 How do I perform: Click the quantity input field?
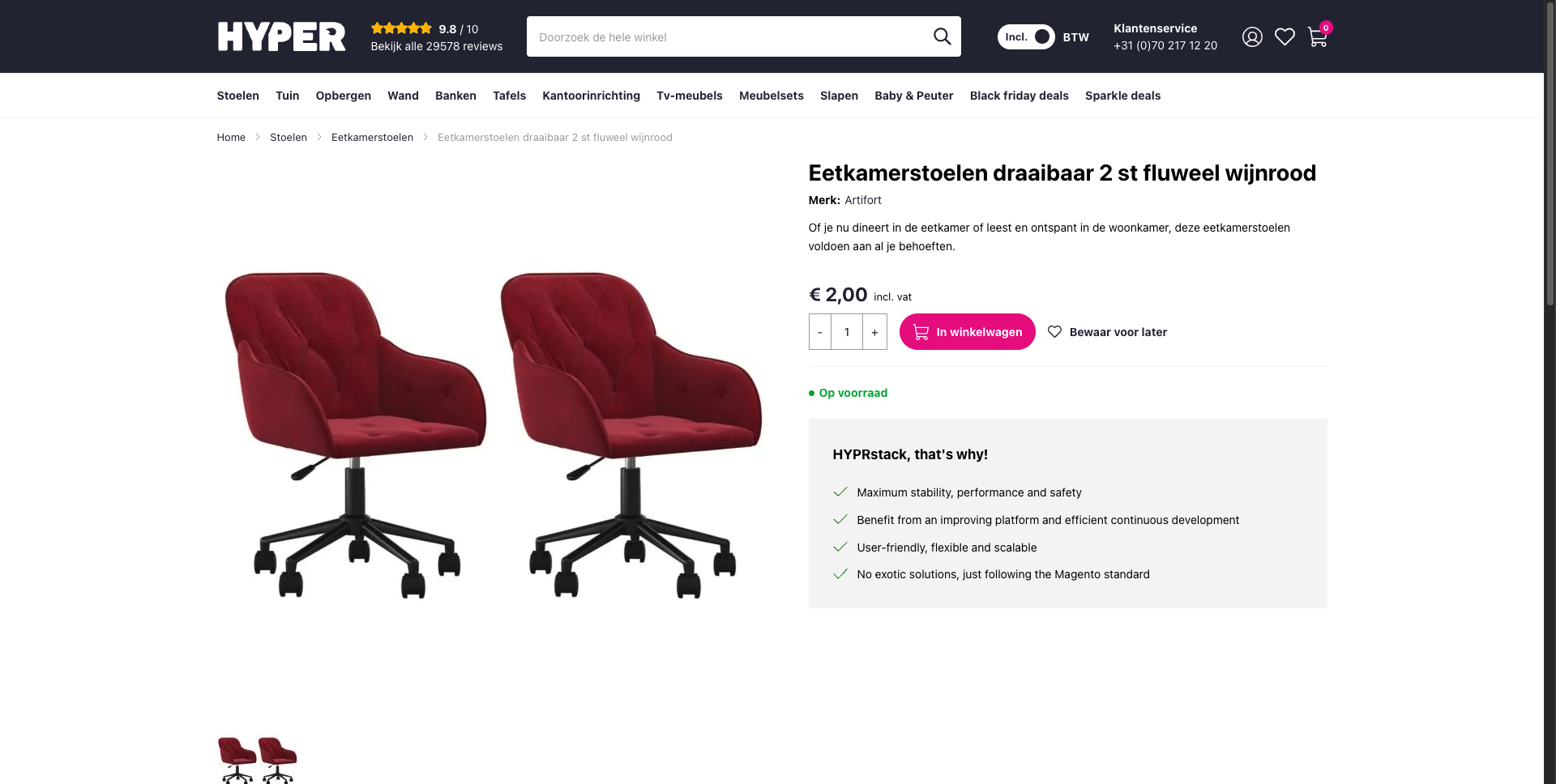847,332
